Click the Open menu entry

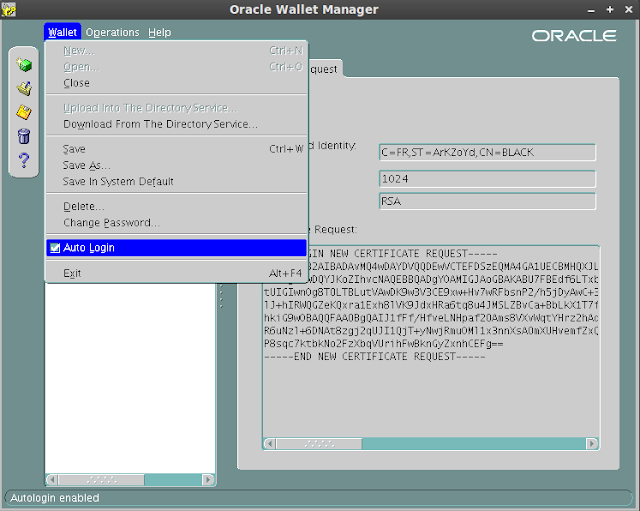click(x=176, y=67)
